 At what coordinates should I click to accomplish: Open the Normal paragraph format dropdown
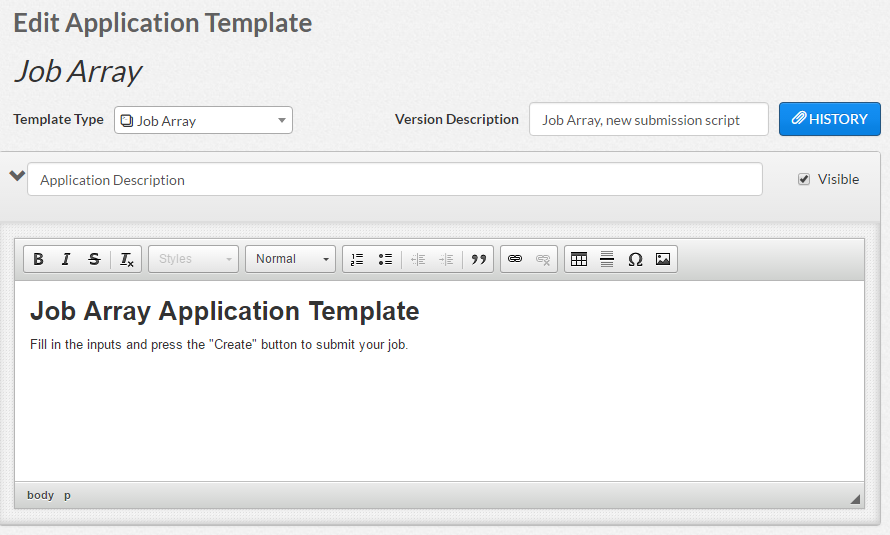click(x=291, y=259)
